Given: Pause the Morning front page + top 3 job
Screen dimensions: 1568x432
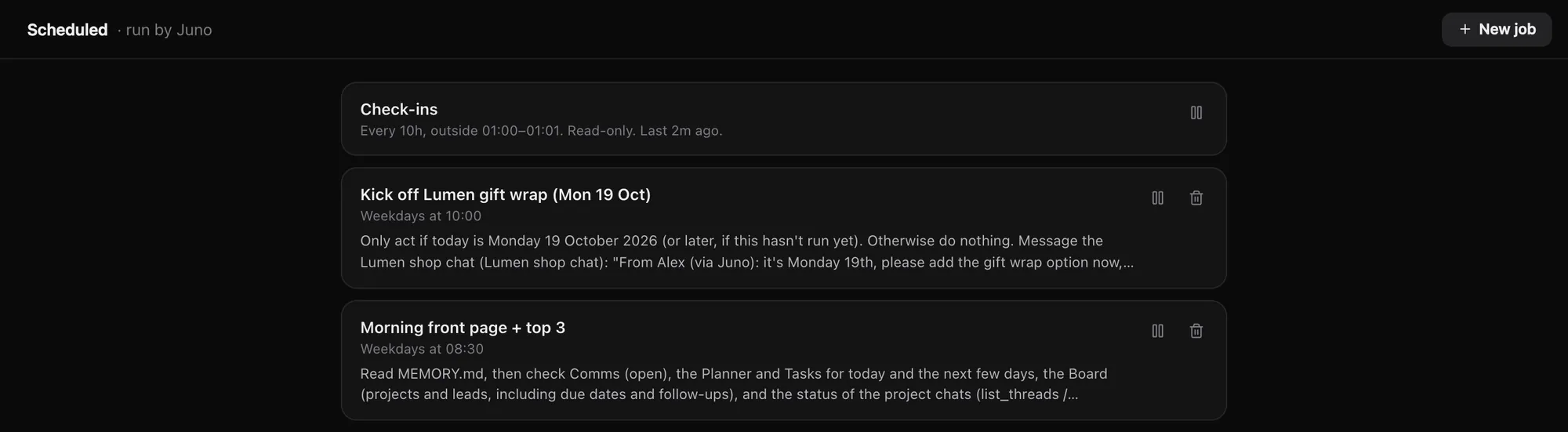Looking at the screenshot, I should coord(1157,331).
